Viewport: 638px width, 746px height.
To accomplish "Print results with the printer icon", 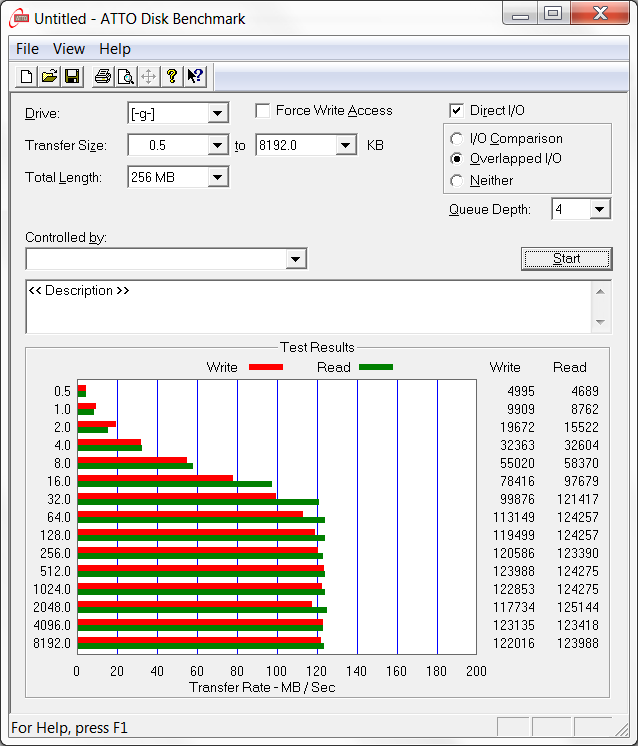I will pos(103,77).
